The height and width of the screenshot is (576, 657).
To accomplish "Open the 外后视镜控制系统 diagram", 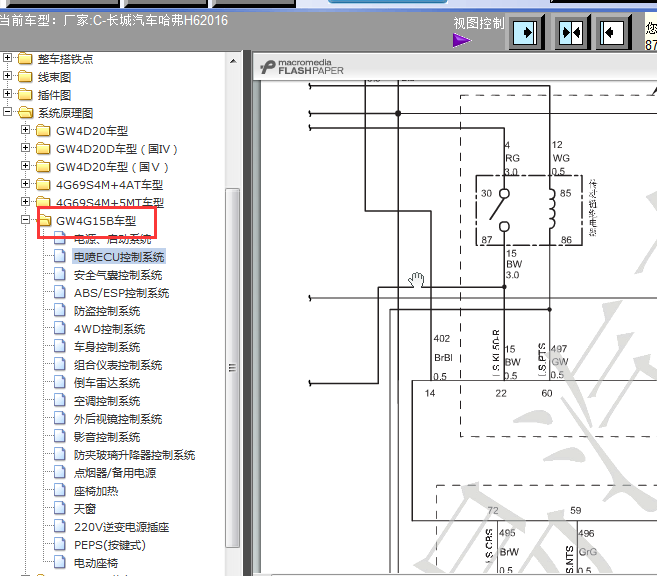I will [118, 419].
